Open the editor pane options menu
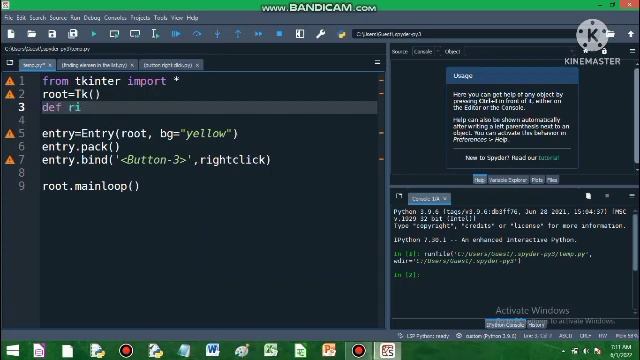The height and width of the screenshot is (360, 640). [378, 62]
